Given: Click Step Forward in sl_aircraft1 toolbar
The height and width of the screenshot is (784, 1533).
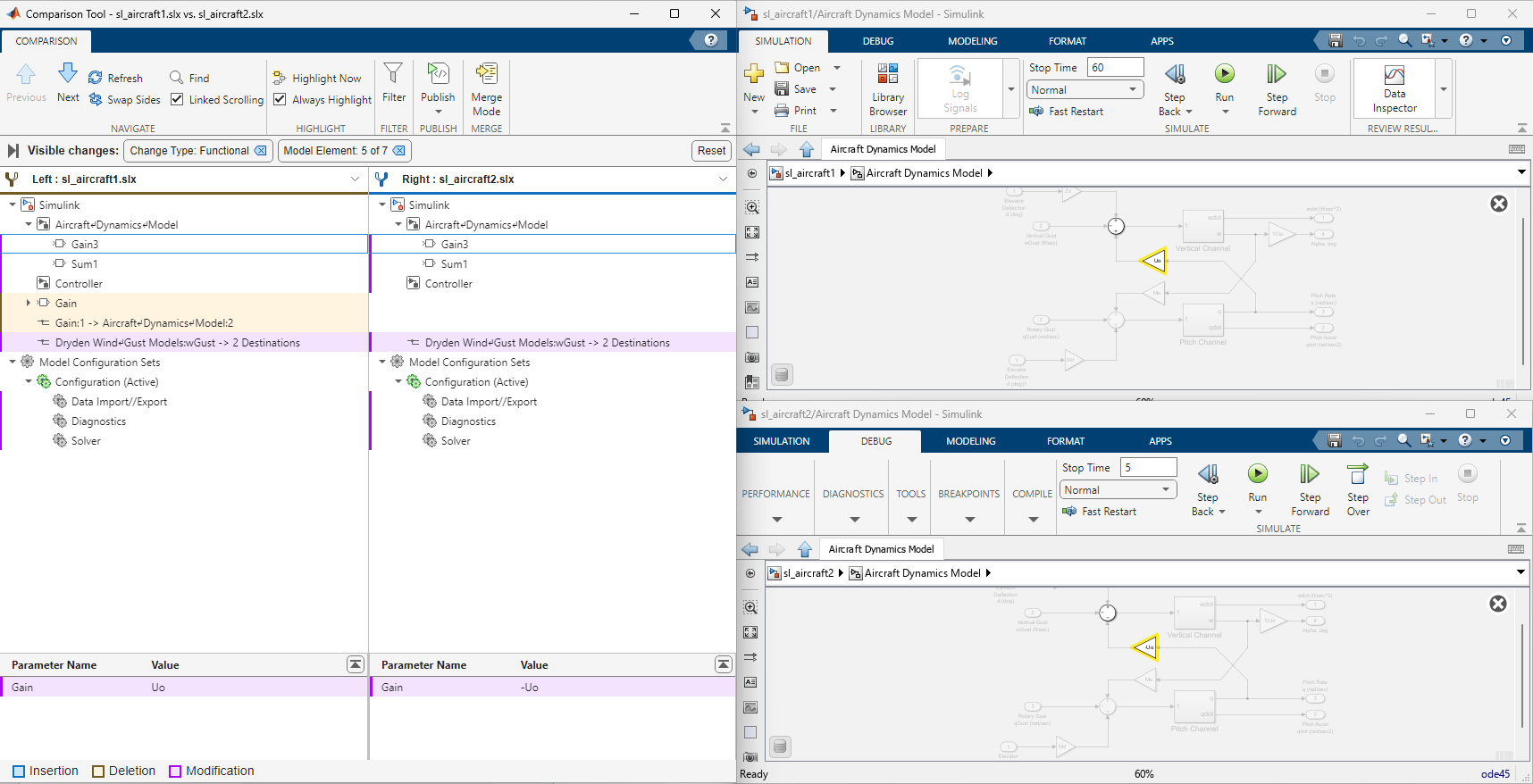Looking at the screenshot, I should [x=1277, y=90].
